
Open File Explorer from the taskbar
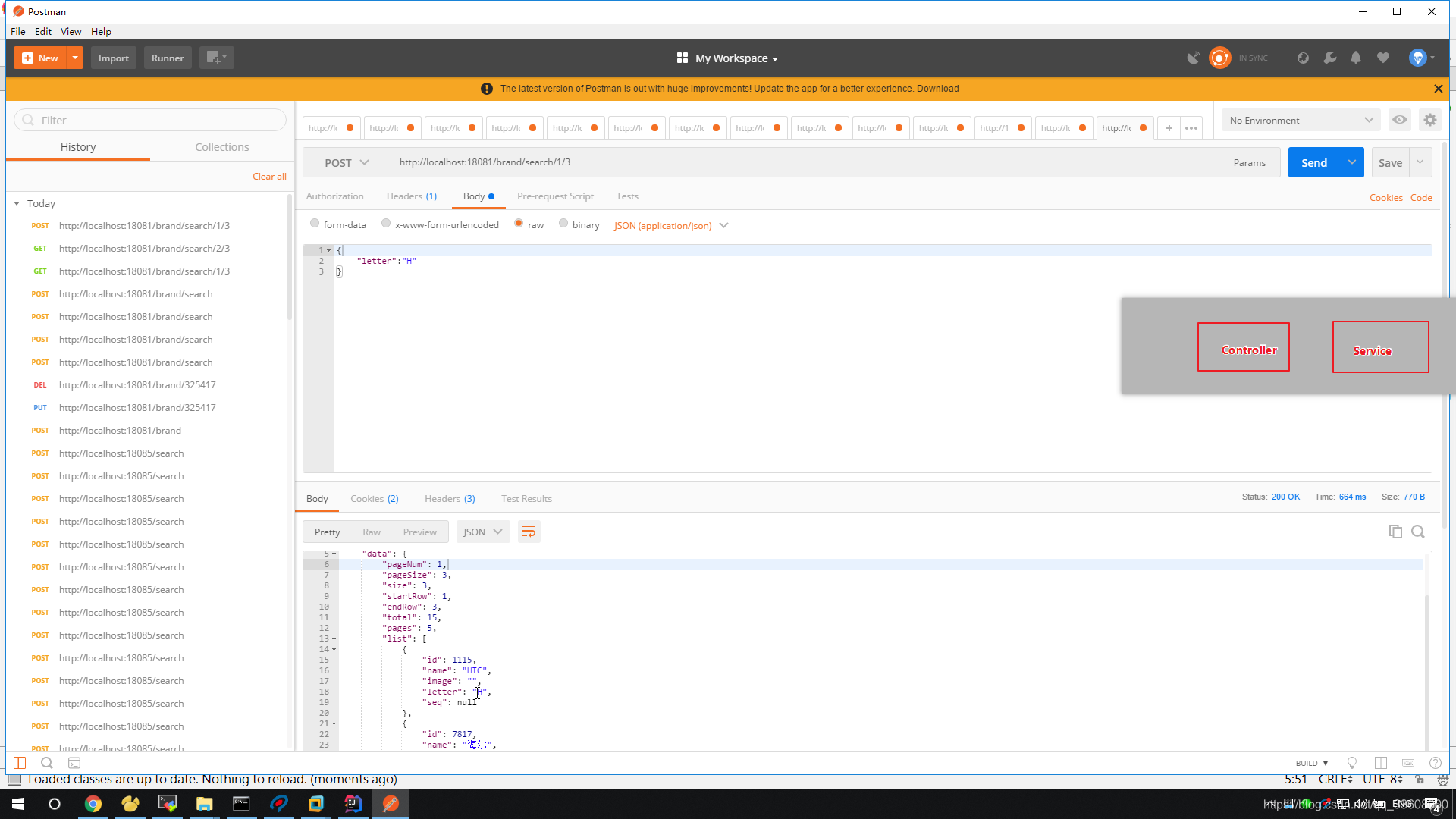[205, 804]
